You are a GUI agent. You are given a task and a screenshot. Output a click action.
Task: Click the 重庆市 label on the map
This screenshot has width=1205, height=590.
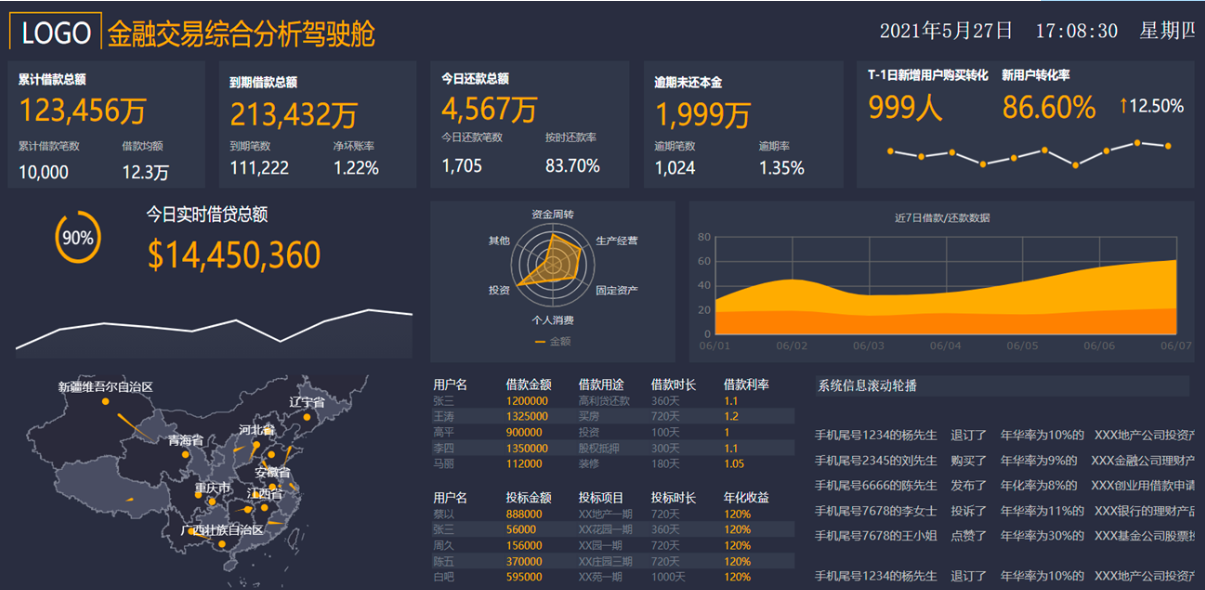[x=212, y=488]
